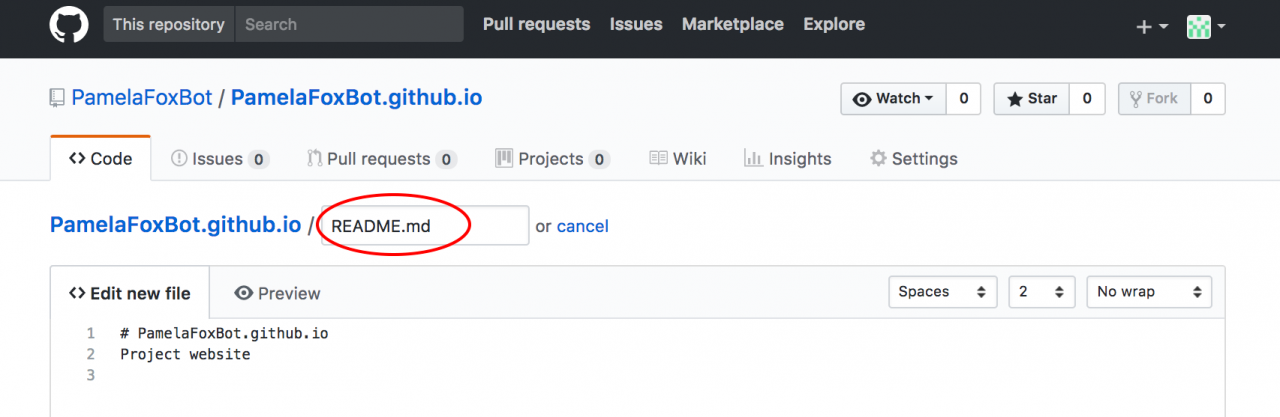Open the Pull requests repository tab
1280x417 pixels.
[381, 158]
